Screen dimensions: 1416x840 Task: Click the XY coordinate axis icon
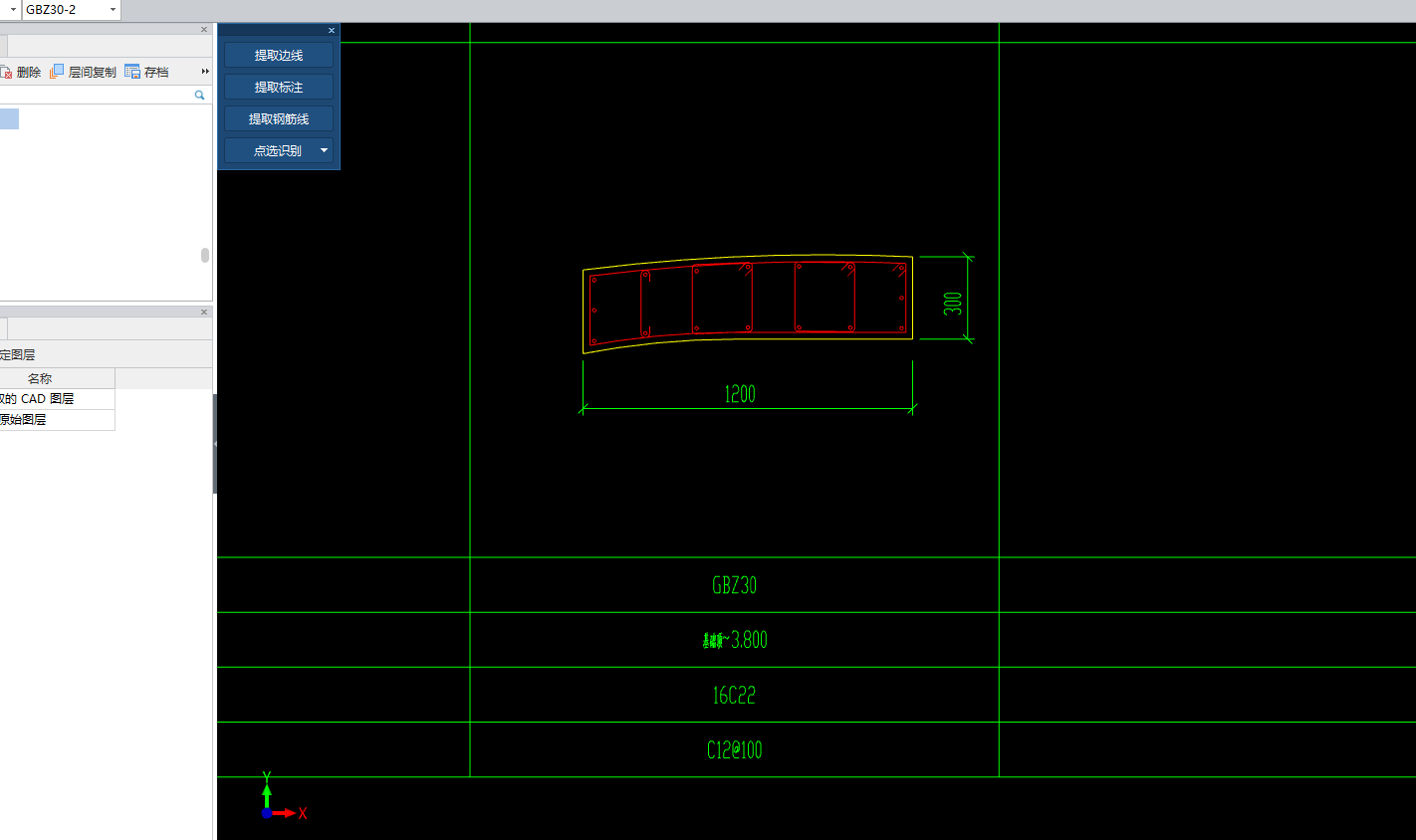pos(283,796)
